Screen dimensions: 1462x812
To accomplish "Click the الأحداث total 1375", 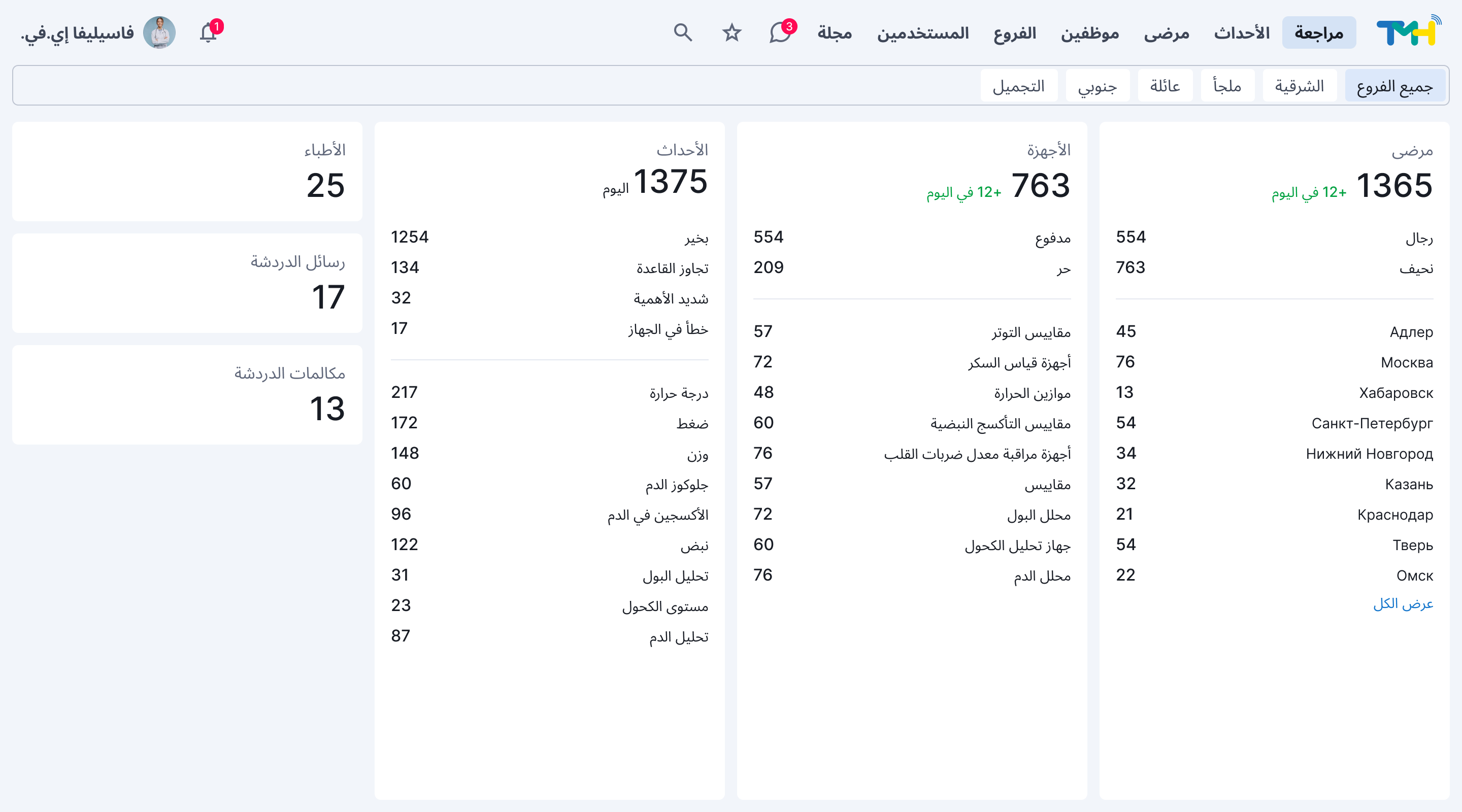I will [670, 182].
